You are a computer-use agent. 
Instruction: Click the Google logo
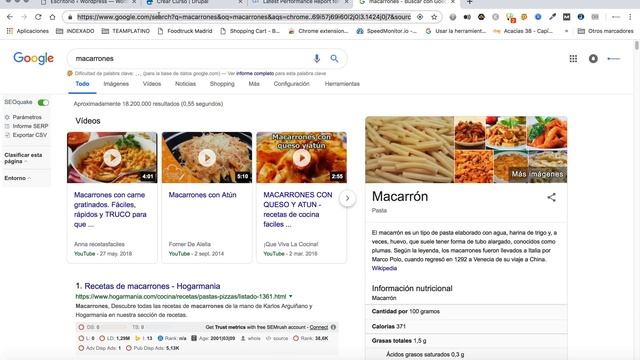pos(33,58)
